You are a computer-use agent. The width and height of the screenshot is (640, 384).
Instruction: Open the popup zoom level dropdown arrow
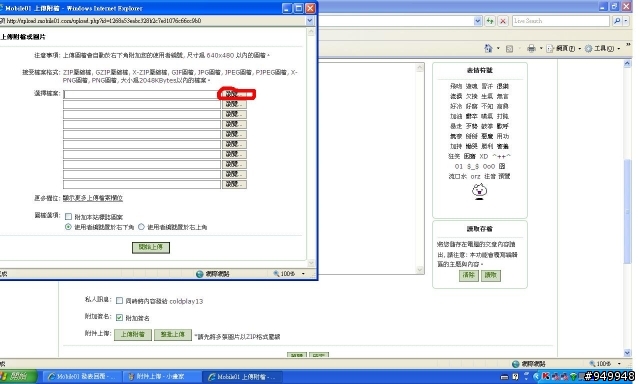coord(303,274)
